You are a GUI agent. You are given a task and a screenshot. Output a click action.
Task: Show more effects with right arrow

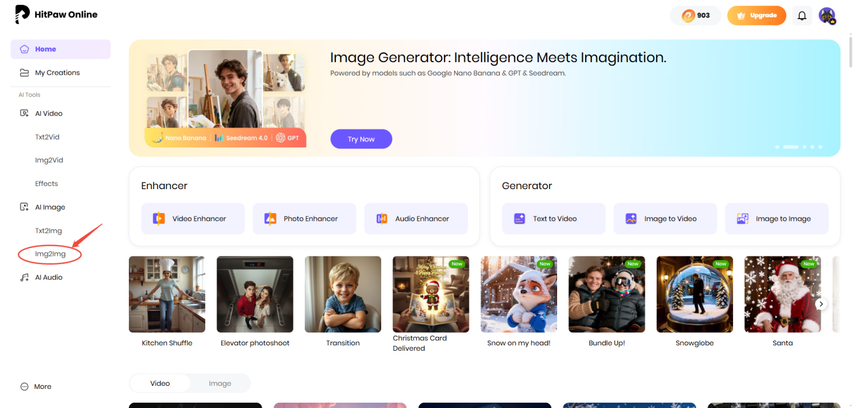pos(821,304)
